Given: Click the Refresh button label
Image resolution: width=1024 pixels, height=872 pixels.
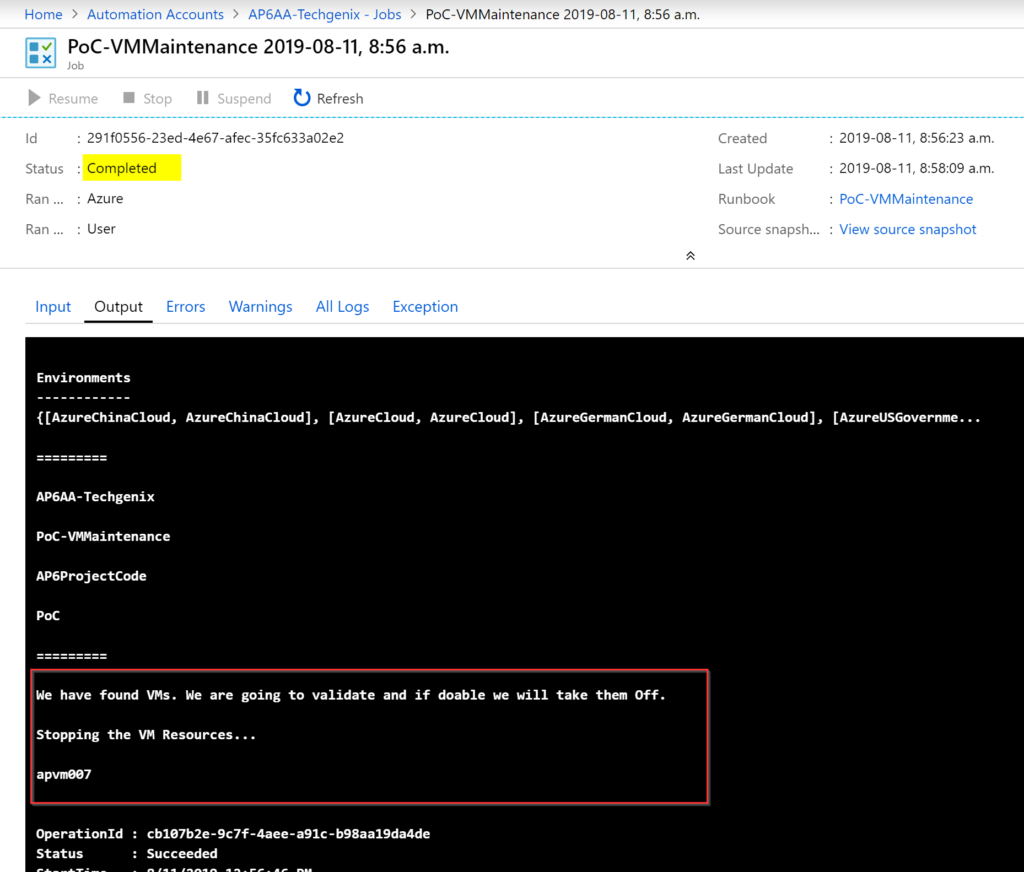Looking at the screenshot, I should pyautogui.click(x=340, y=99).
